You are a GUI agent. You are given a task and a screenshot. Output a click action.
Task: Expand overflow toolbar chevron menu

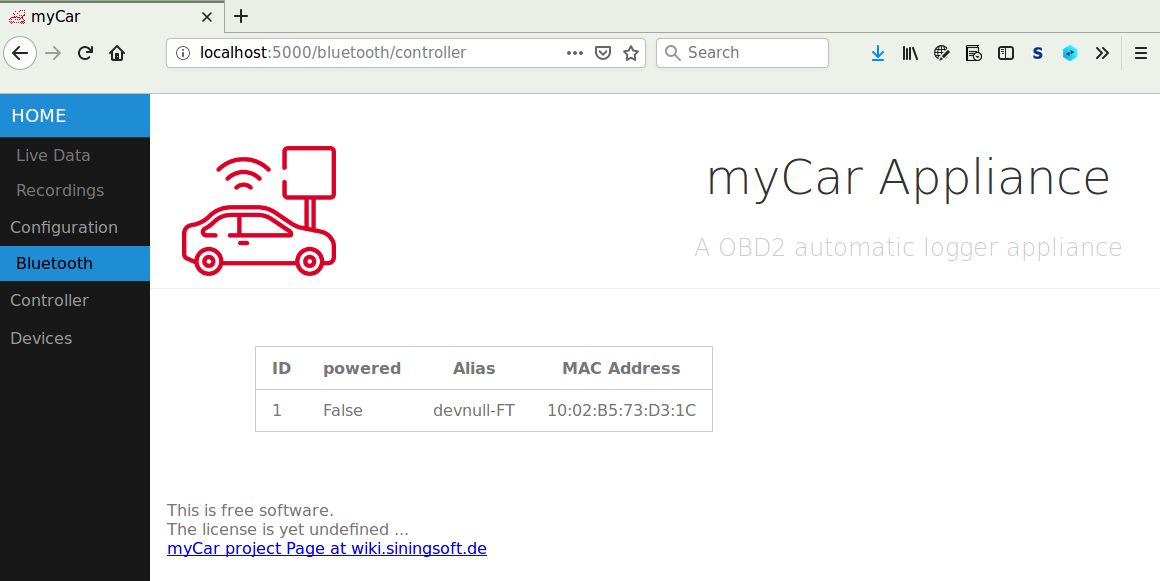click(1102, 53)
